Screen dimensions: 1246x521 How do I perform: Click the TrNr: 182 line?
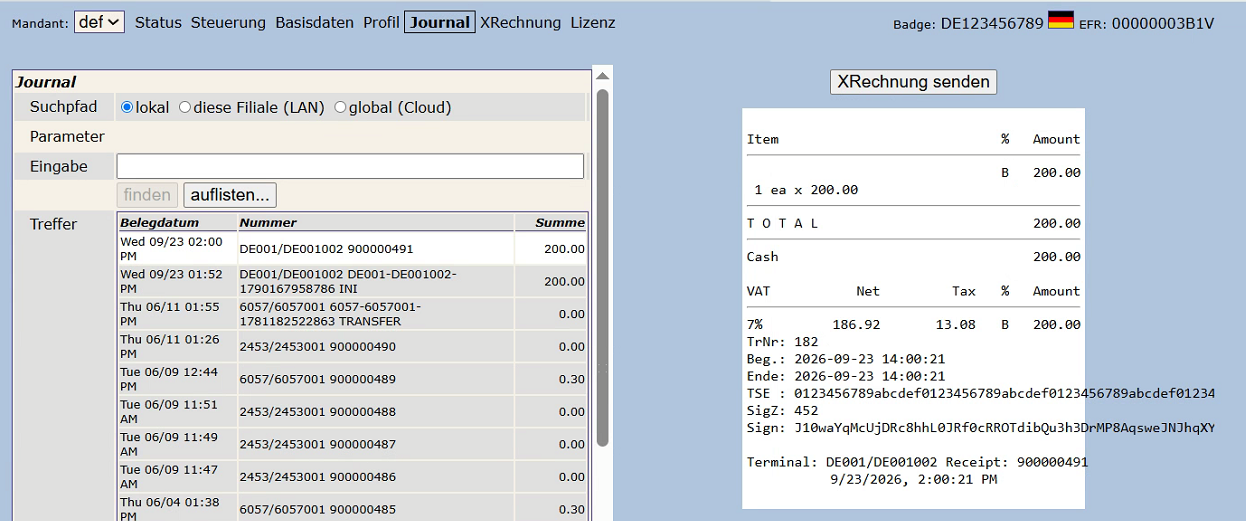click(783, 342)
